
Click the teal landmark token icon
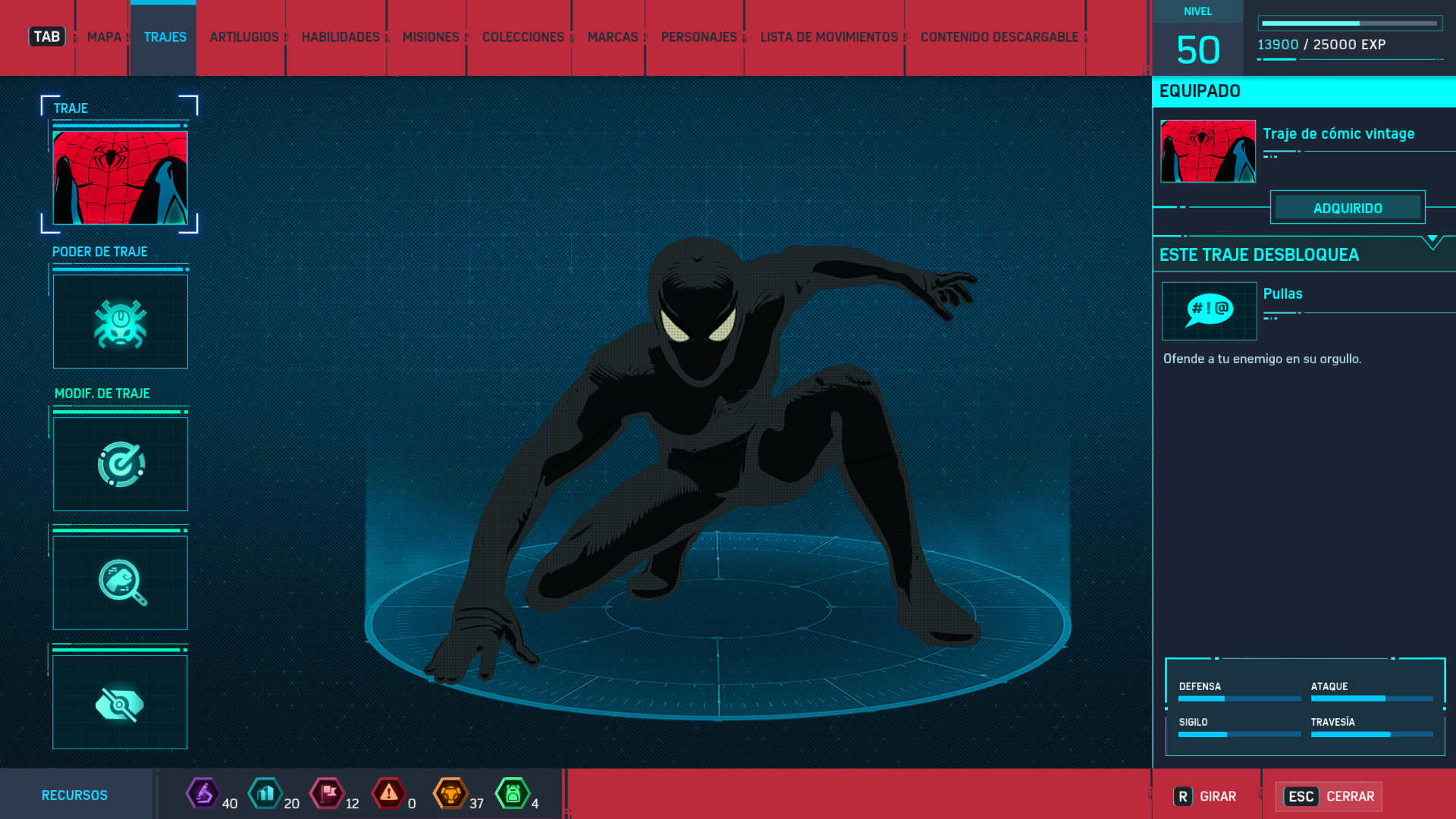click(265, 794)
